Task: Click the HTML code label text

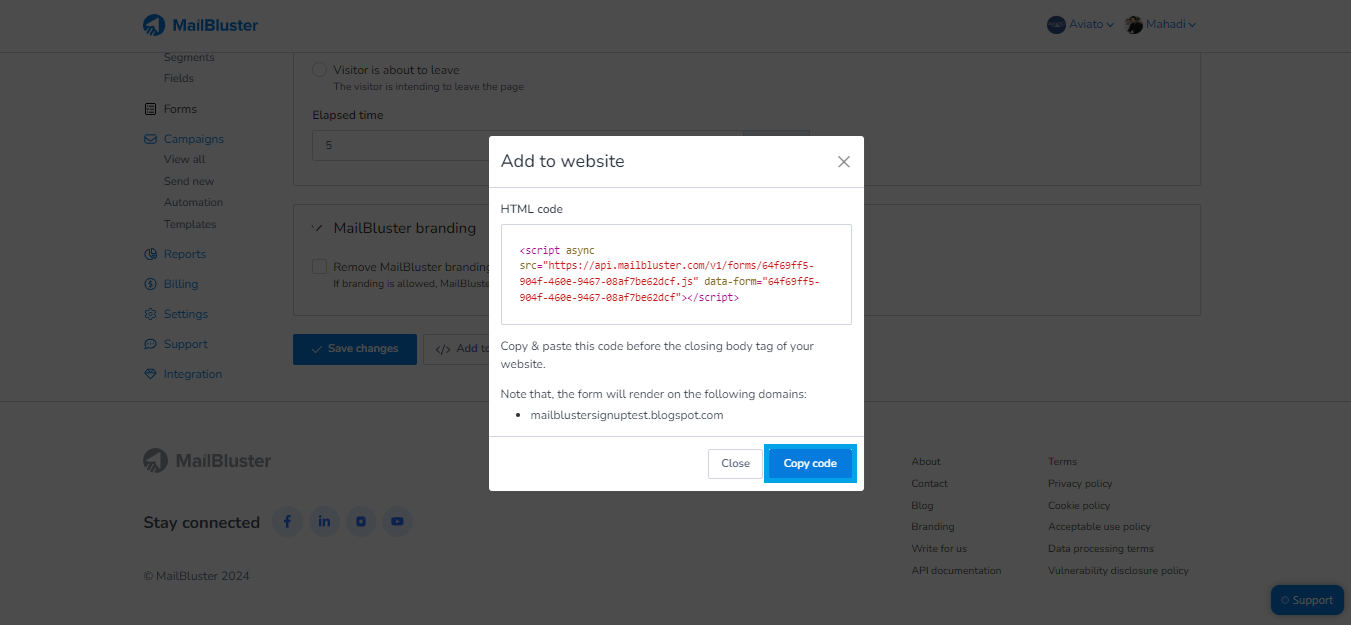Action: click(x=532, y=209)
